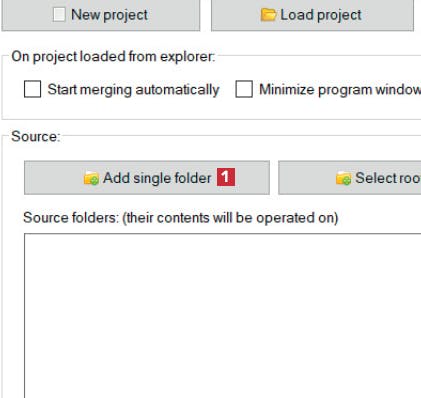The width and height of the screenshot is (421, 398).
Task: Choose the Select root button
Action: (350, 178)
